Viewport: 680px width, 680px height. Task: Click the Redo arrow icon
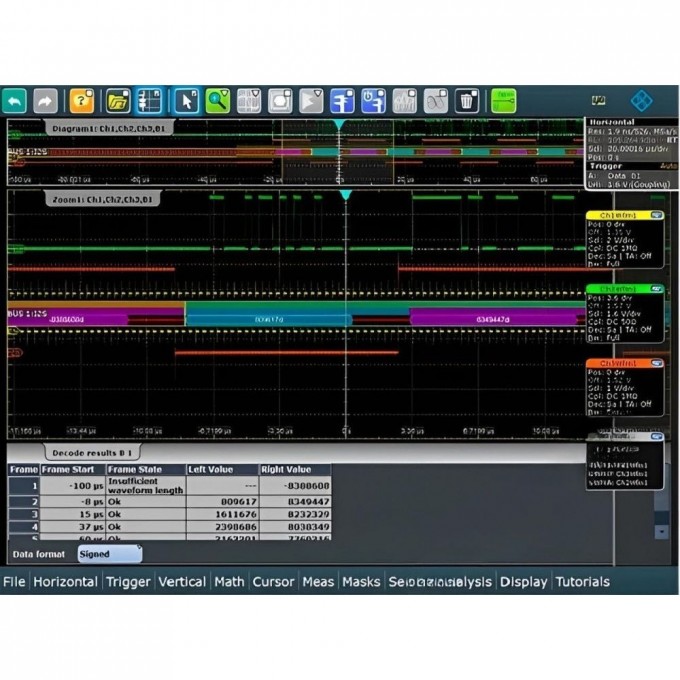[x=45, y=101]
